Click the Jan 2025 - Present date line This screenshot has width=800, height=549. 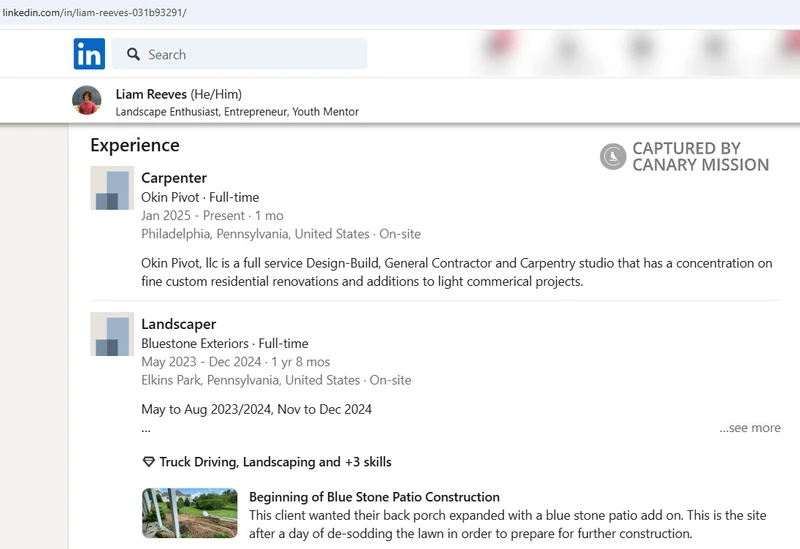212,215
